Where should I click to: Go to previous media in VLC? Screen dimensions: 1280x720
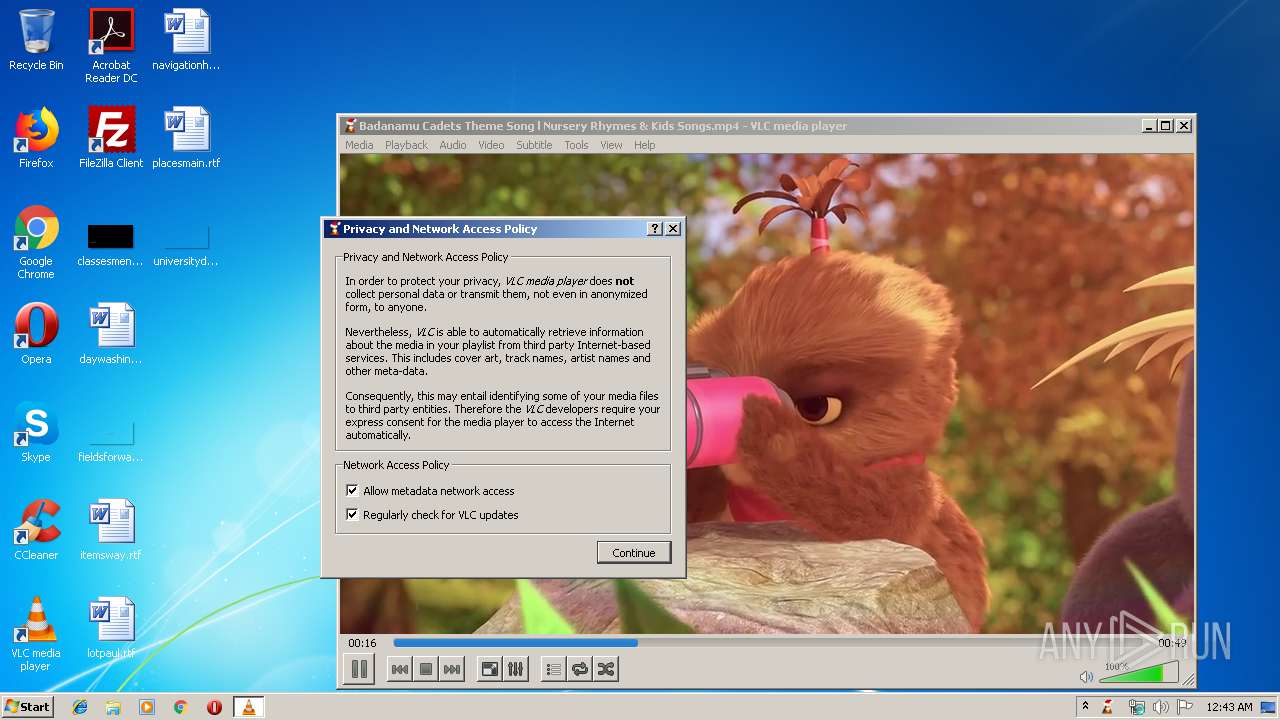(400, 669)
